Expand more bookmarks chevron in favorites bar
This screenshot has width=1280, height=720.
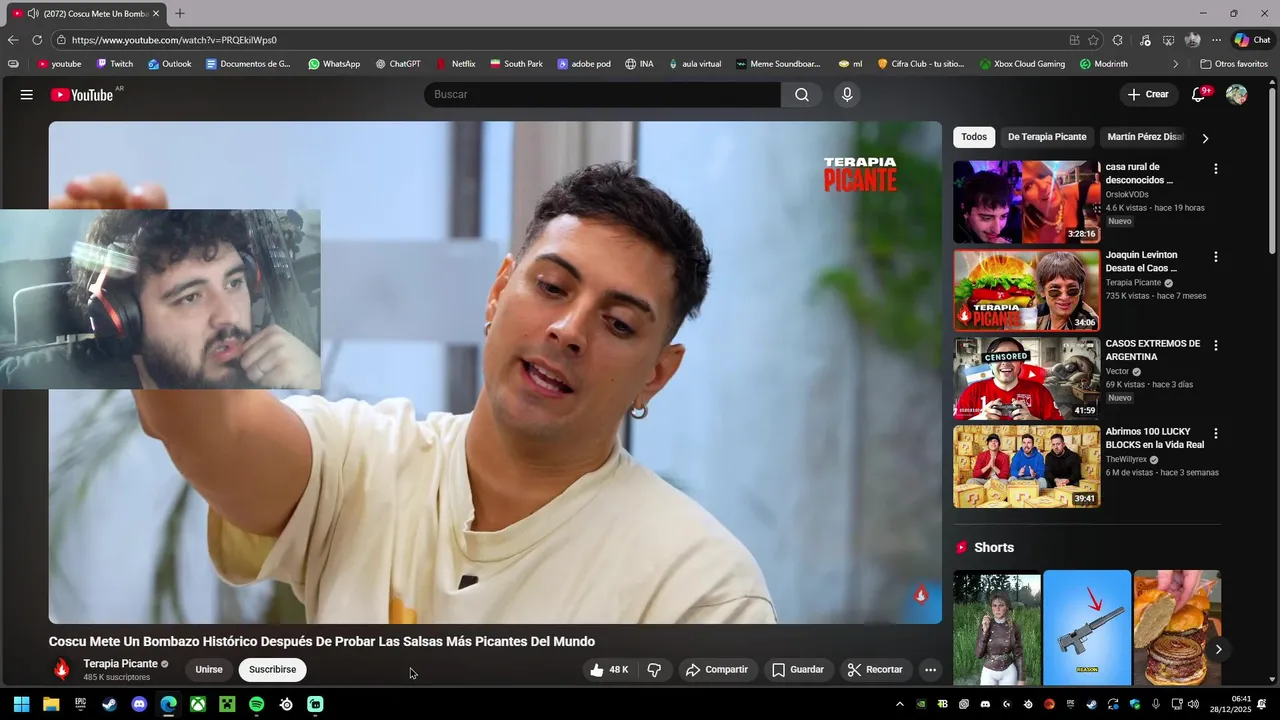click(x=1175, y=64)
